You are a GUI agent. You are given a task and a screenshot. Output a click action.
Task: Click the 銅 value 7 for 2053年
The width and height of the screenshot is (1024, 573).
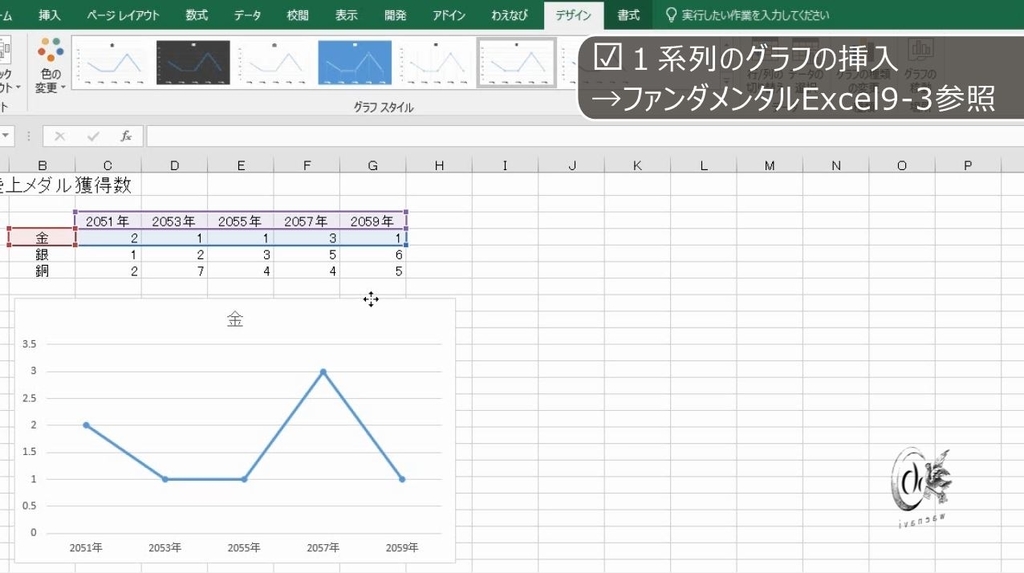click(x=174, y=271)
